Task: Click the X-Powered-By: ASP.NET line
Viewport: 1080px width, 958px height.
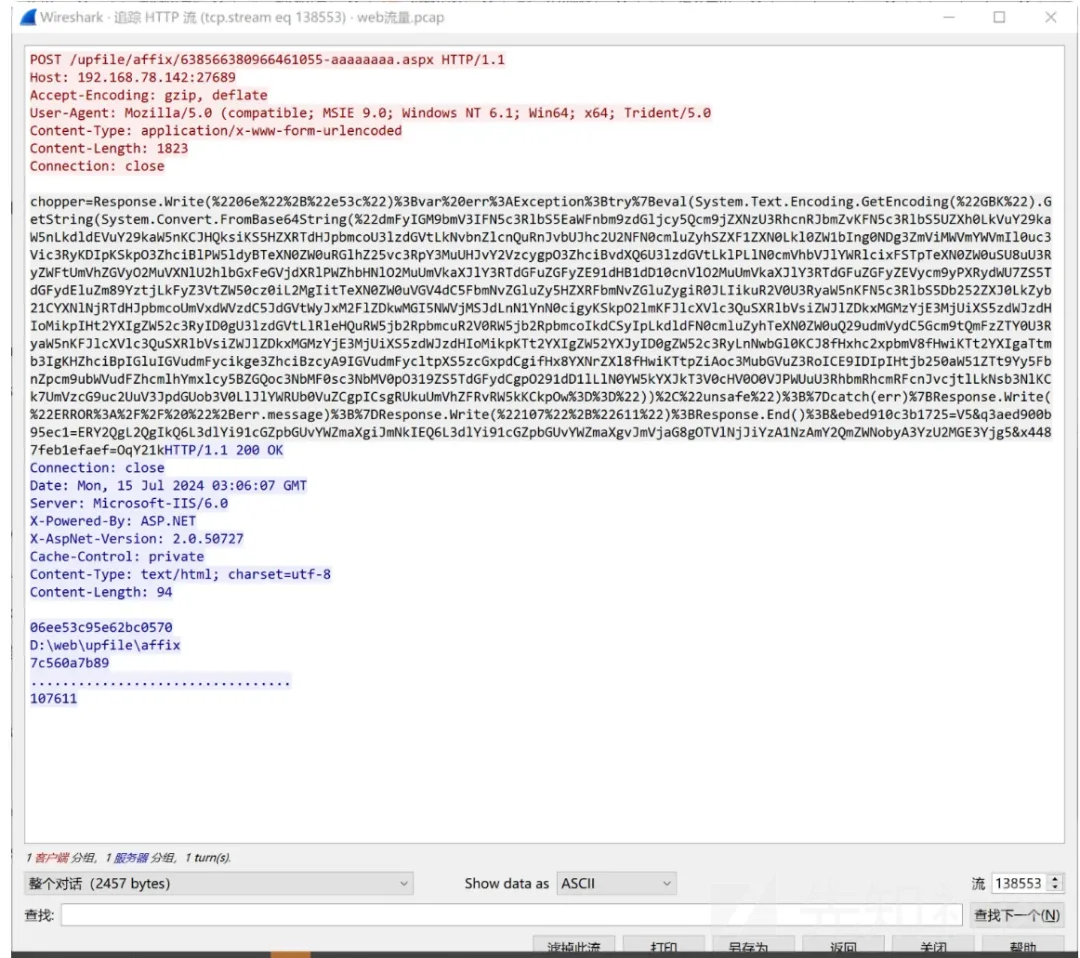Action: coord(113,521)
